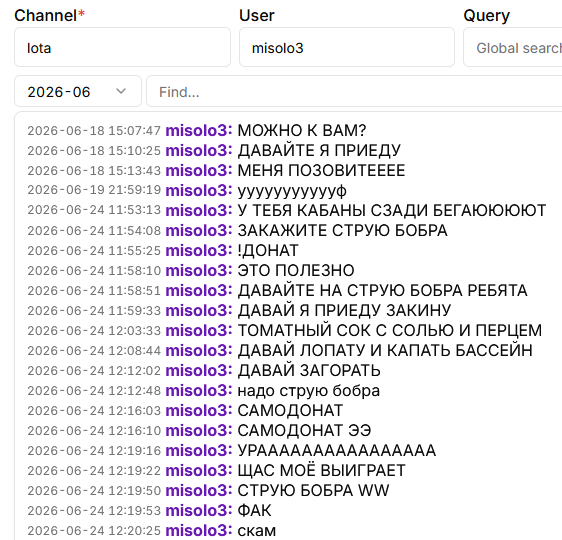Click username on the МОЖНО К ВАМ? message
This screenshot has width=562, height=540.
[199, 130]
